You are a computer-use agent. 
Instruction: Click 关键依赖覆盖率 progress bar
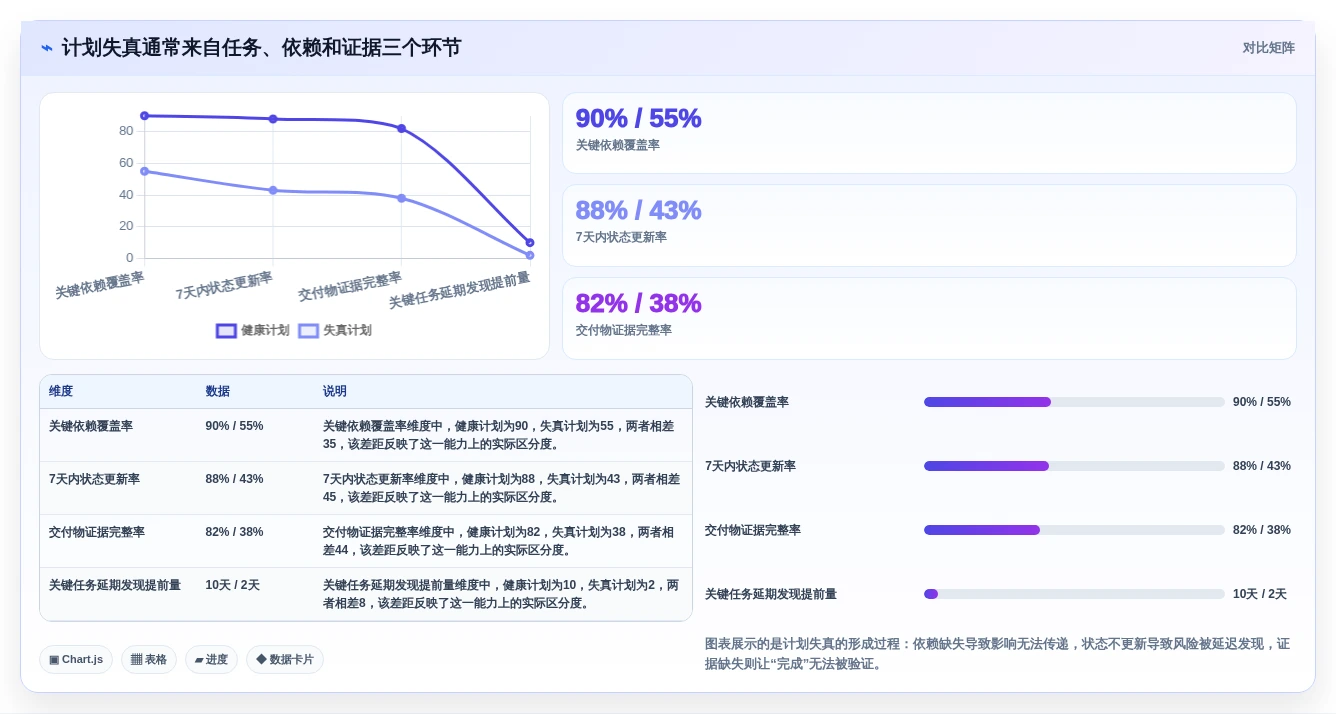[x=1074, y=402]
